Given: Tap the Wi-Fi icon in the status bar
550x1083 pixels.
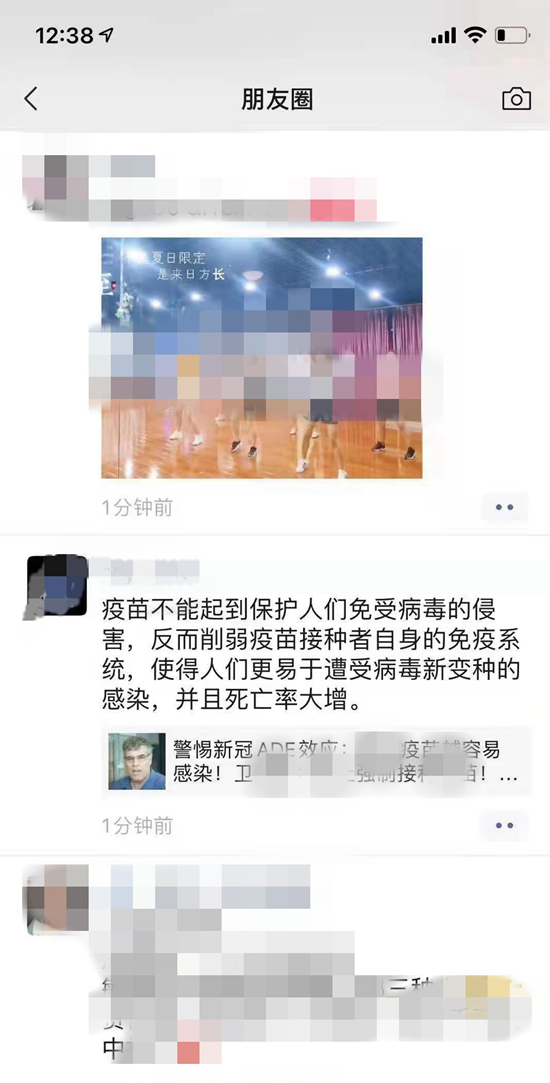Looking at the screenshot, I should click(475, 35).
